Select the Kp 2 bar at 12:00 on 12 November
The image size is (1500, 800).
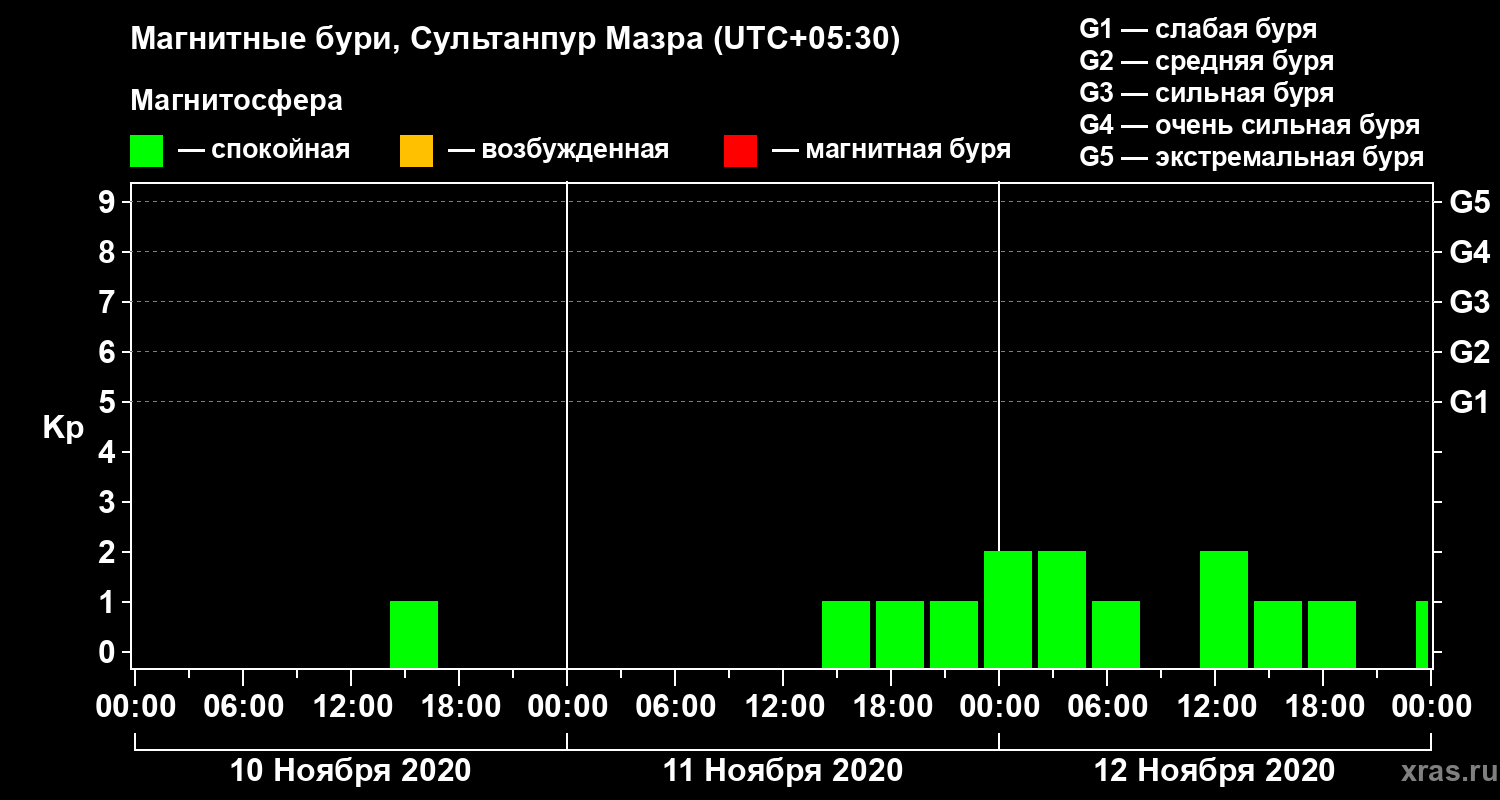pyautogui.click(x=1224, y=609)
